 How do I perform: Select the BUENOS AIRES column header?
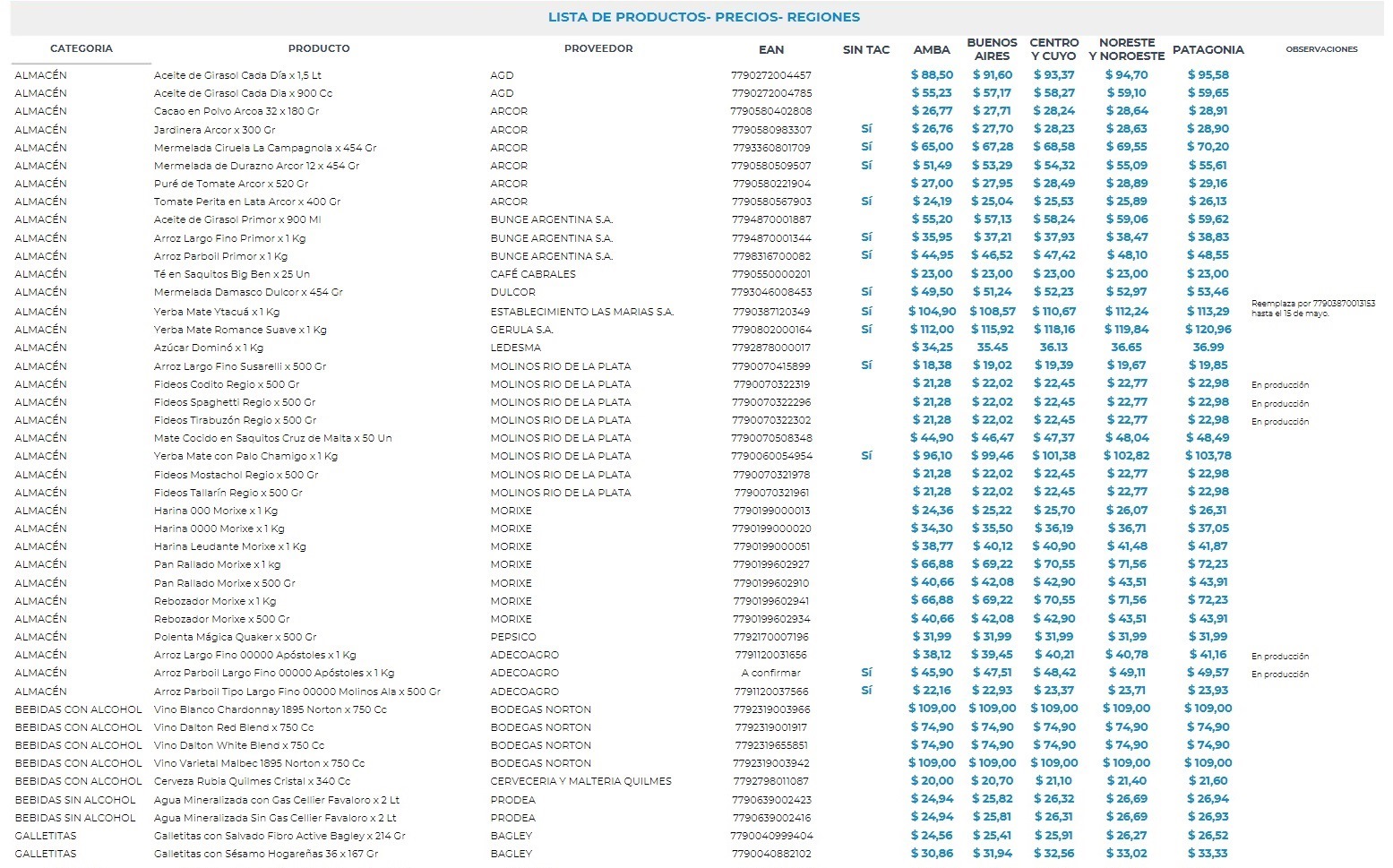coord(993,48)
